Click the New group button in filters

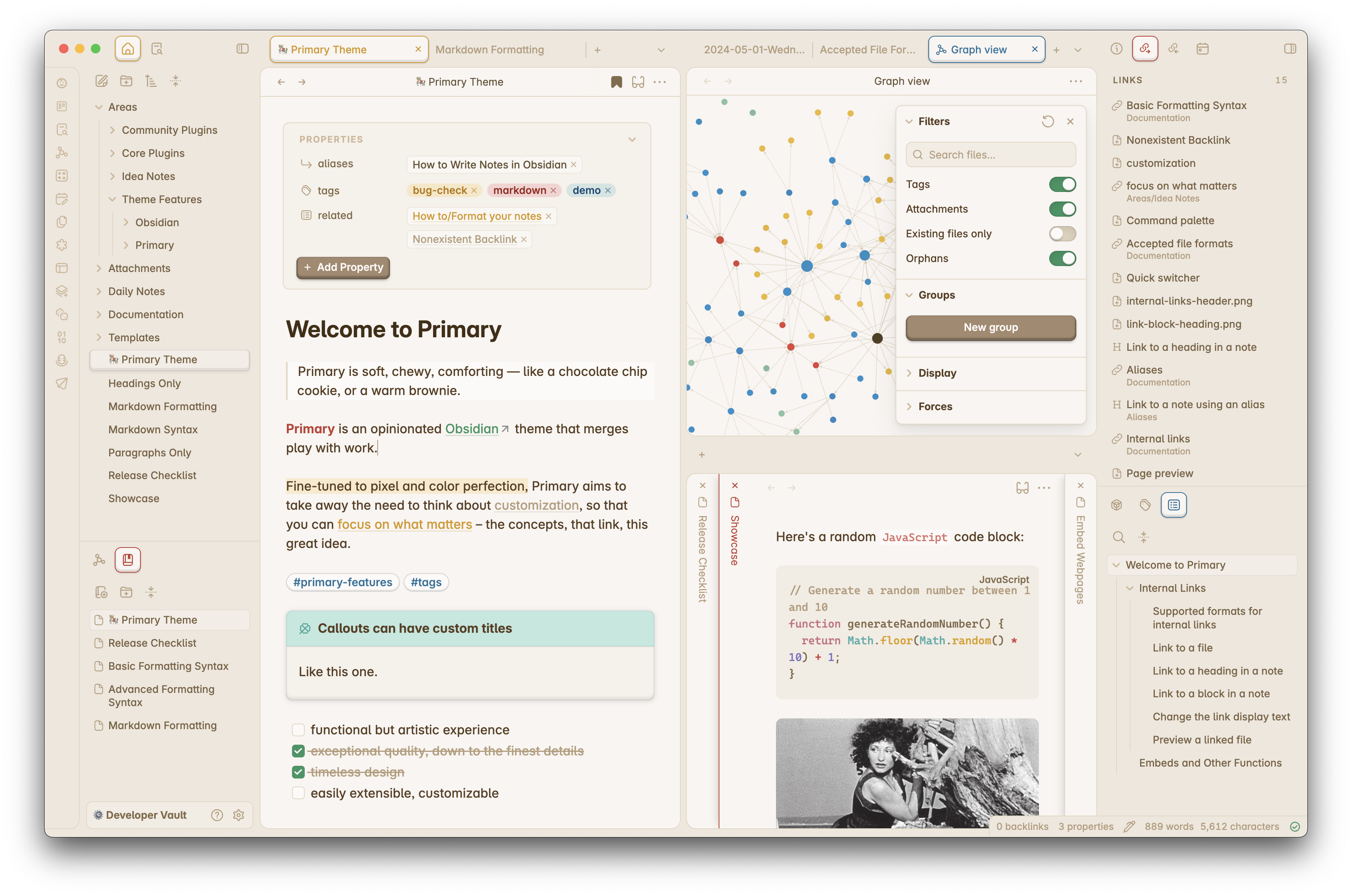point(990,327)
